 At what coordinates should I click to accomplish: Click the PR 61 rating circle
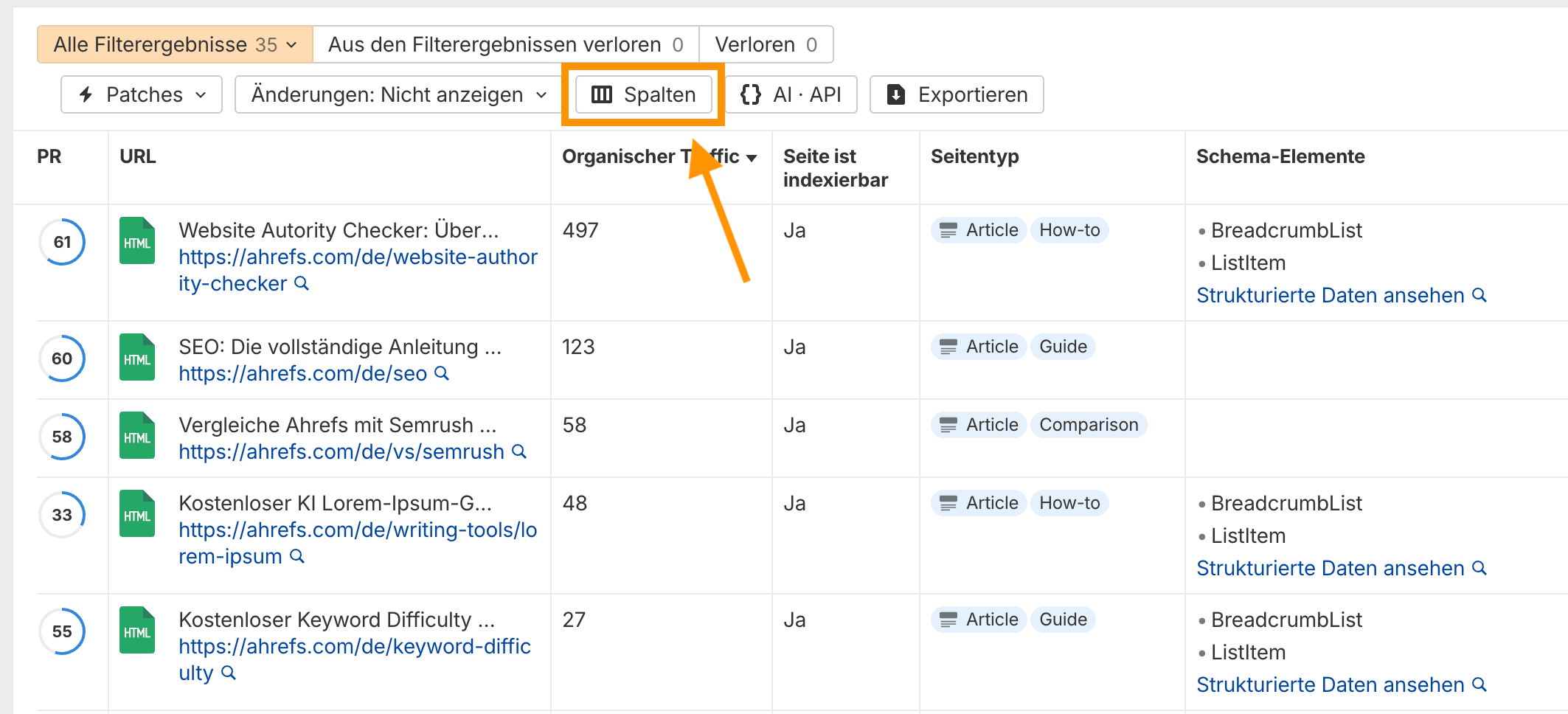62,242
